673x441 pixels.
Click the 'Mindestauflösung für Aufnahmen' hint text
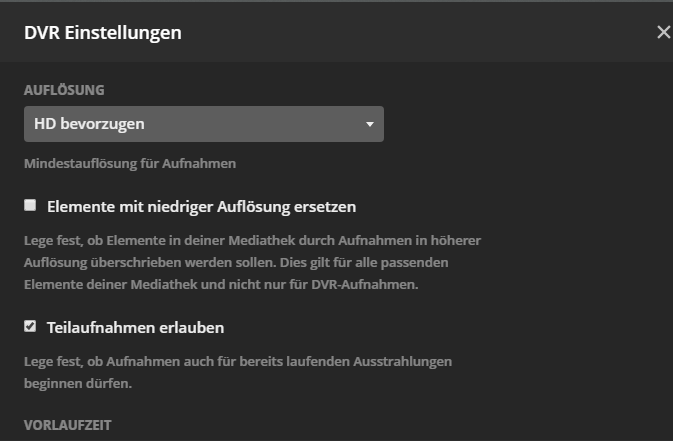(129, 162)
